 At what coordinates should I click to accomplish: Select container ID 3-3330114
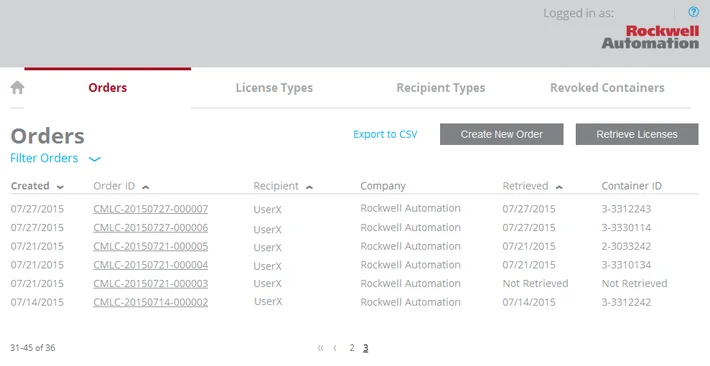pos(626,227)
